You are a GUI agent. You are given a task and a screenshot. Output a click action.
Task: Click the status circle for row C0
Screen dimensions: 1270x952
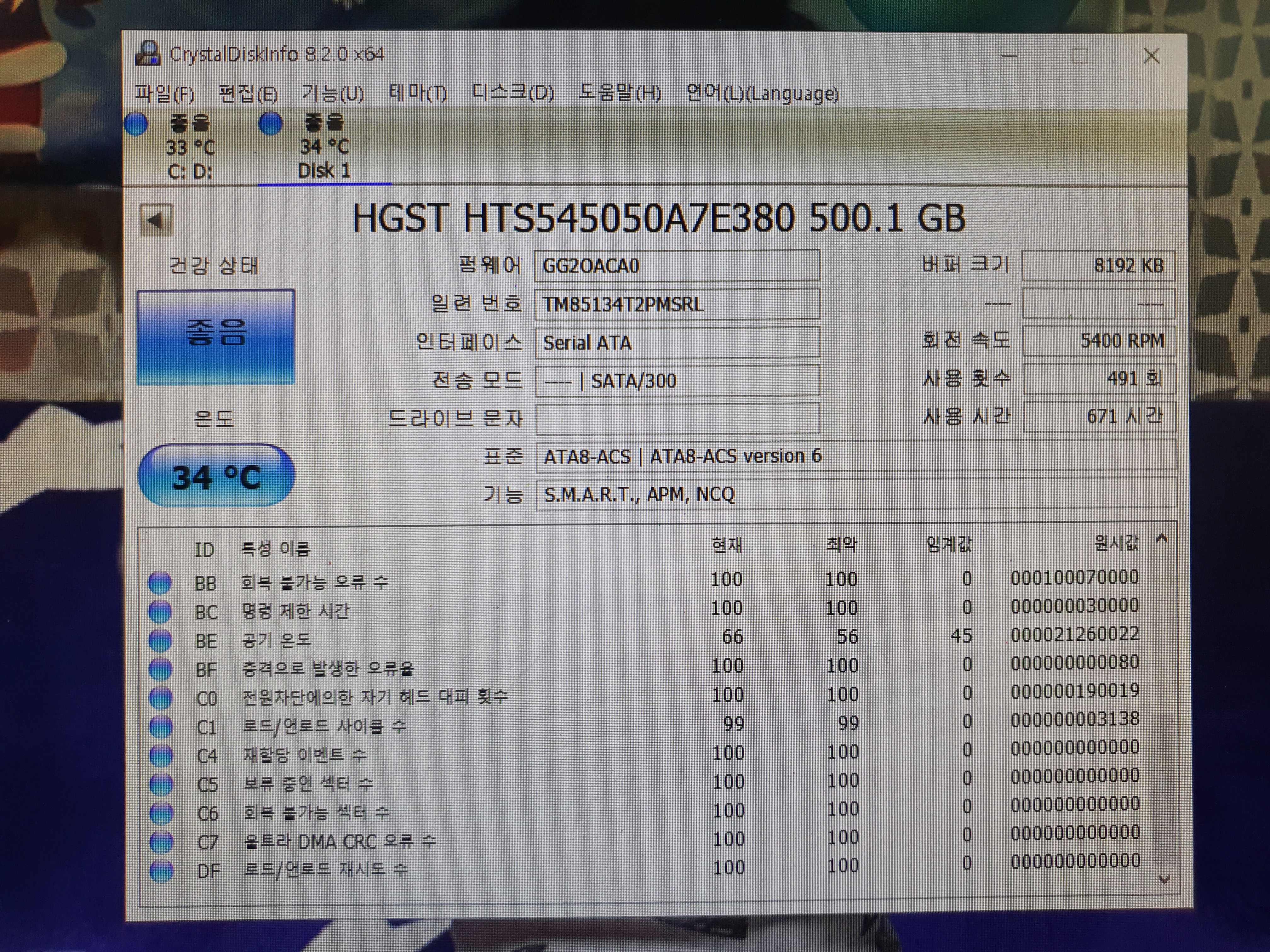[x=161, y=698]
